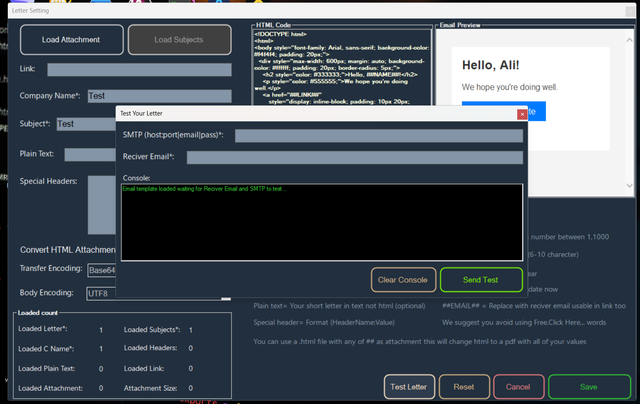This screenshot has height=404, width=640.
Task: Click the Send Test button
Action: (481, 279)
